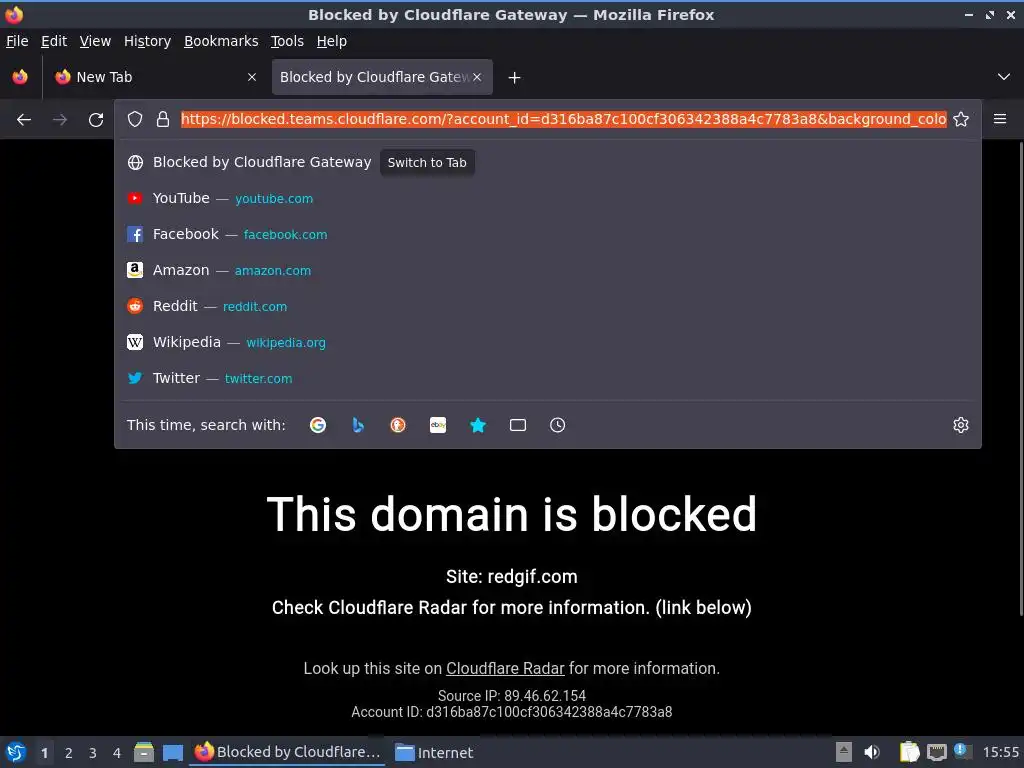Open the Cloudflare Radar link
This screenshot has width=1024, height=768.
pyautogui.click(x=505, y=669)
